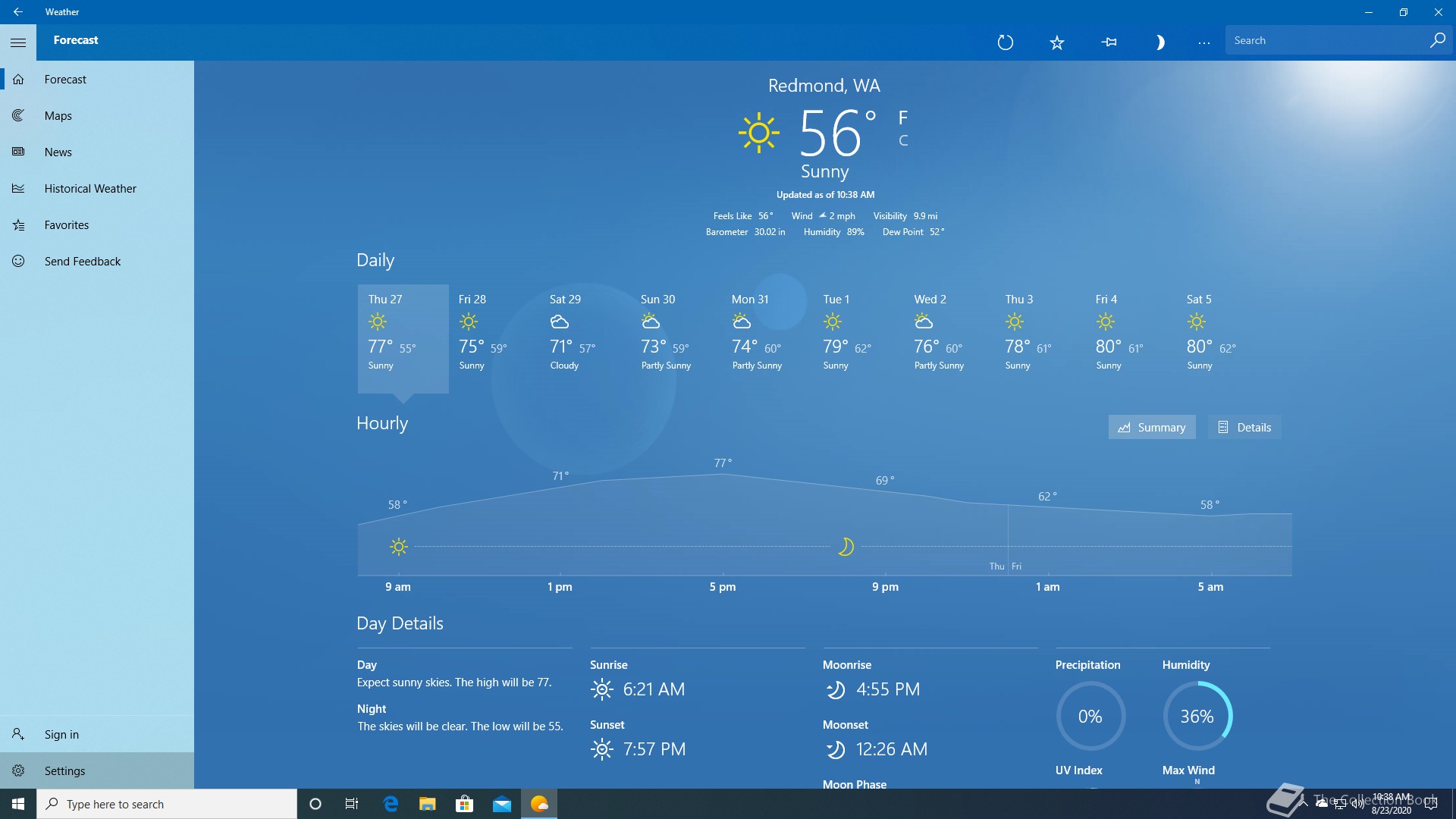
Task: Launch Microsoft Edge from taskbar
Action: click(x=391, y=804)
